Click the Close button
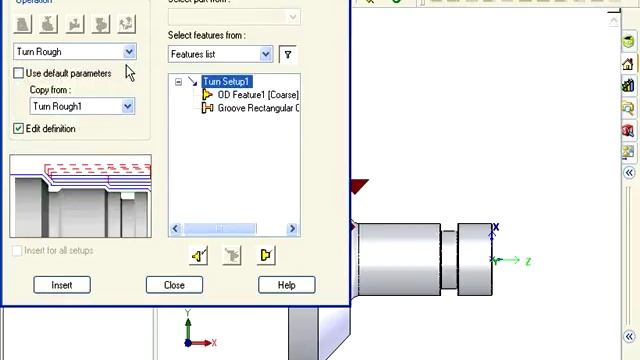This screenshot has width=640, height=360. 174,285
